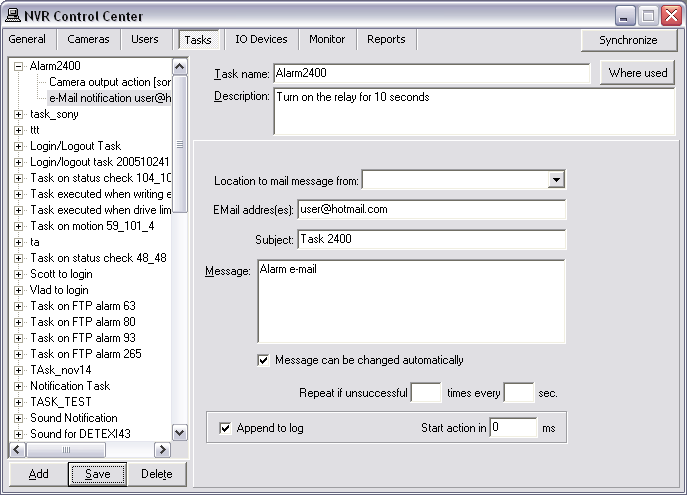Expand the TASK_TEST node
Viewport: 687px width, 495px height.
18,403
